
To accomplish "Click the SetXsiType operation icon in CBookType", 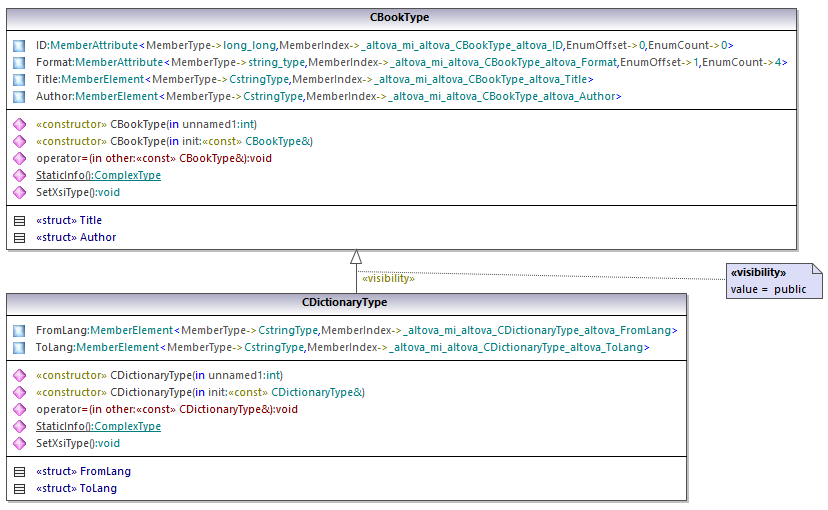I will point(19,192).
